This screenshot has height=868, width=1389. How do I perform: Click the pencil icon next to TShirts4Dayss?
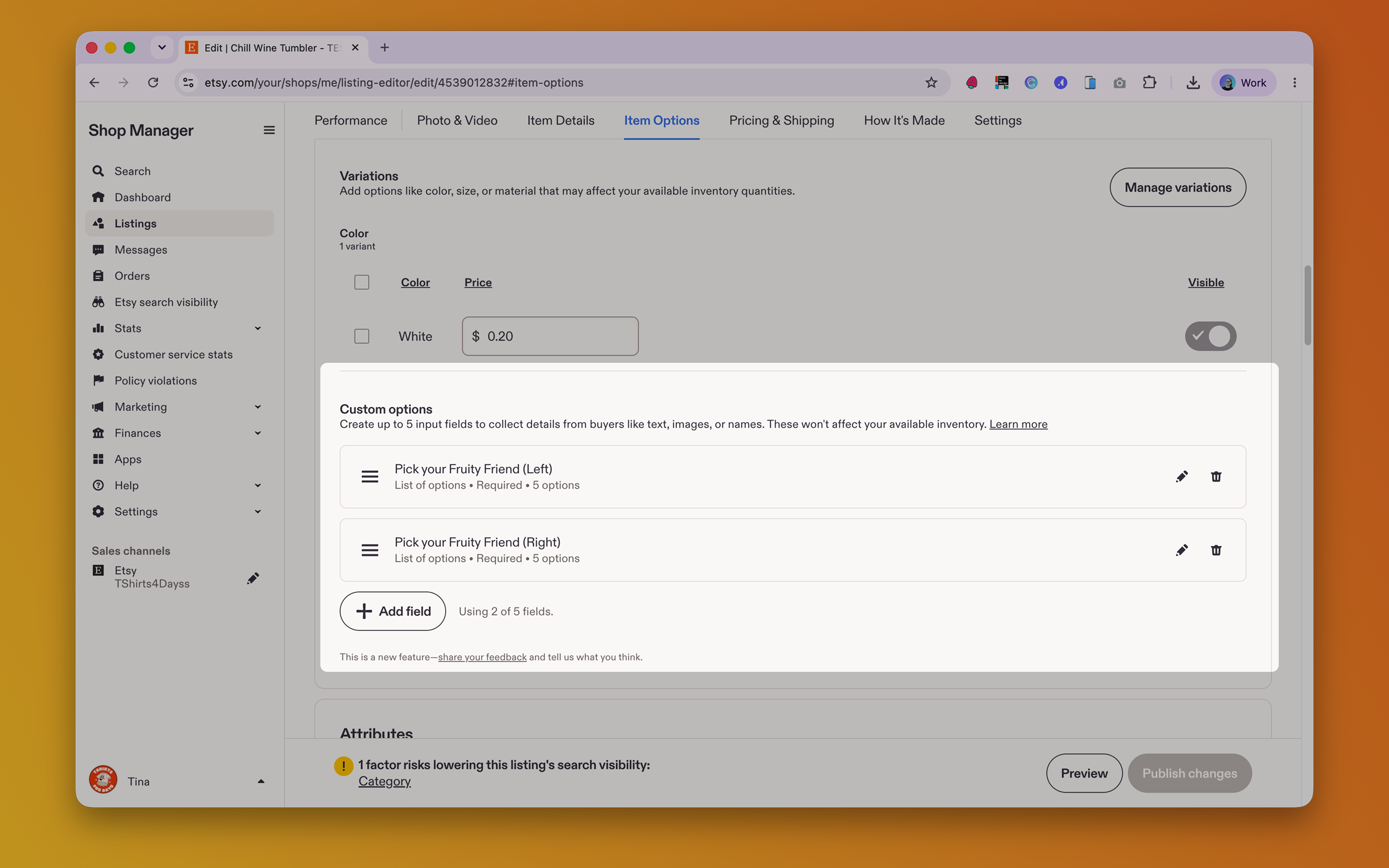click(x=253, y=578)
